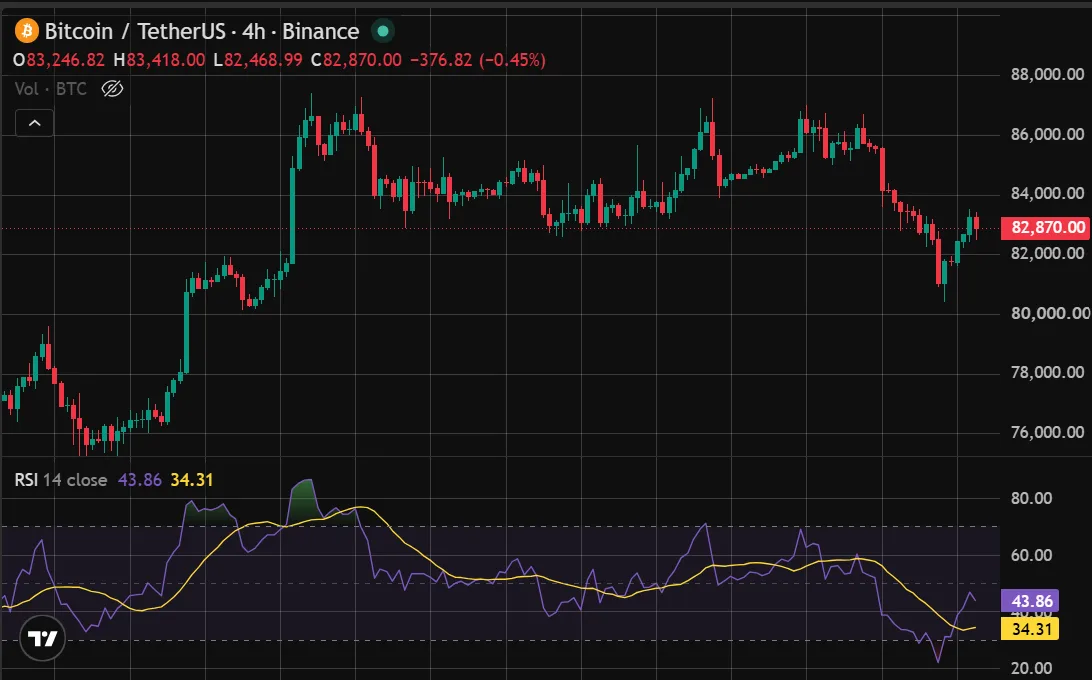Click the Vol · BTC indicator label
This screenshot has height=680, width=1092.
51,89
